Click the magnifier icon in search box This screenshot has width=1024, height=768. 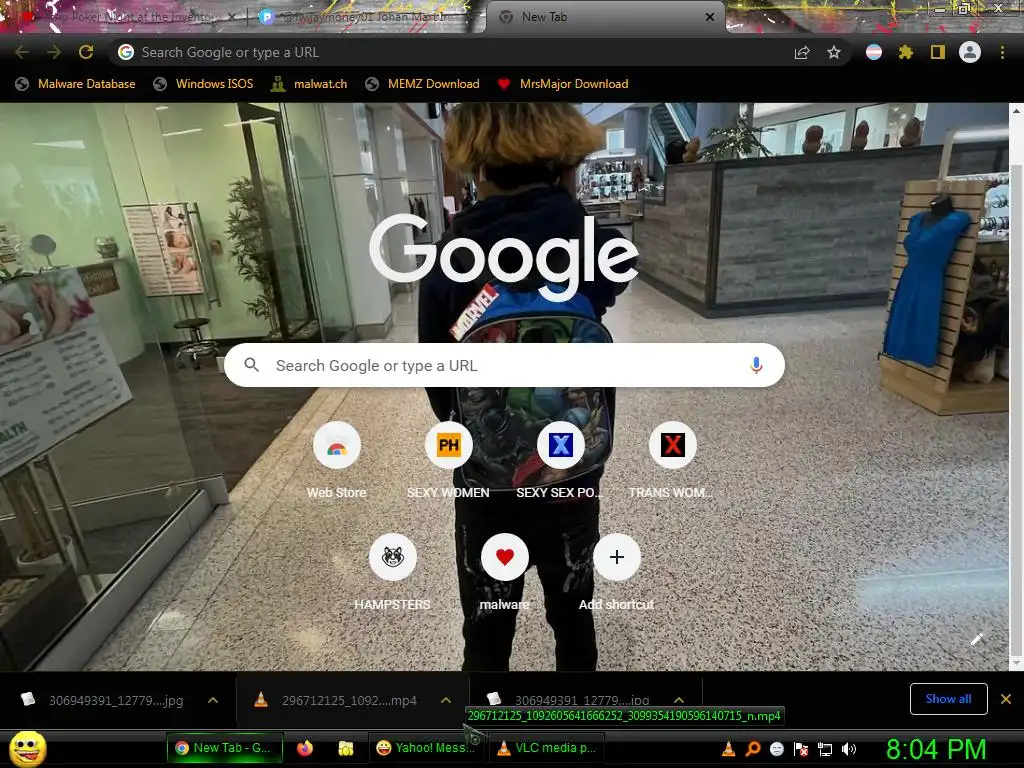point(251,365)
